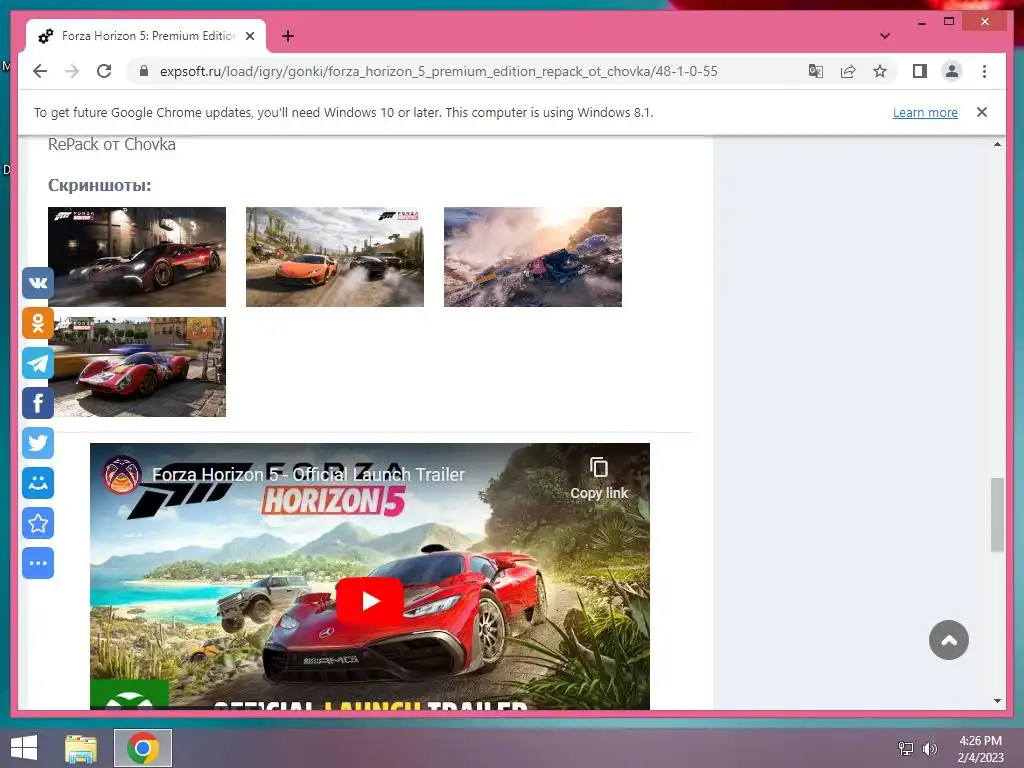1024x768 pixels.
Task: Share page via Facebook icon
Action: click(38, 403)
